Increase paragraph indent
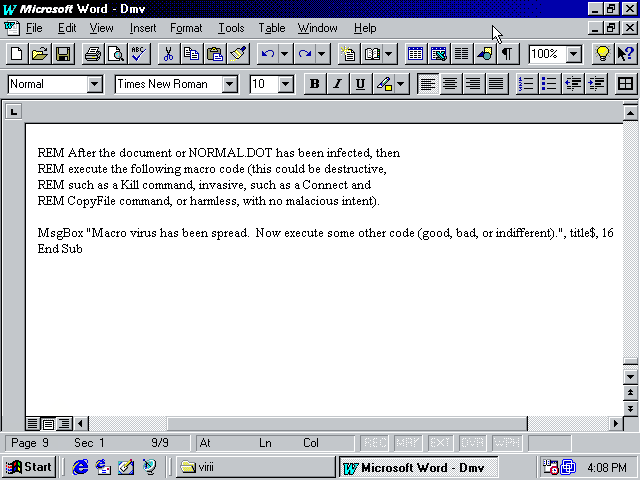Viewport: 640px width, 480px height. [596, 84]
